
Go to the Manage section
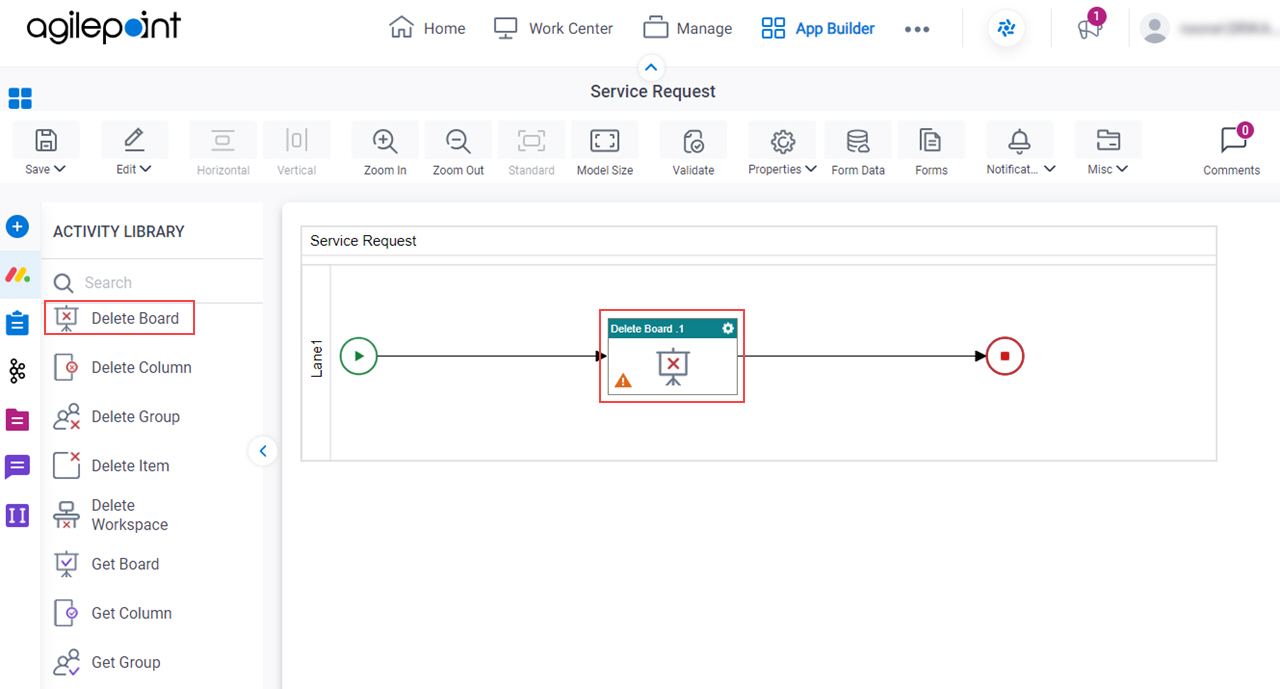click(688, 28)
